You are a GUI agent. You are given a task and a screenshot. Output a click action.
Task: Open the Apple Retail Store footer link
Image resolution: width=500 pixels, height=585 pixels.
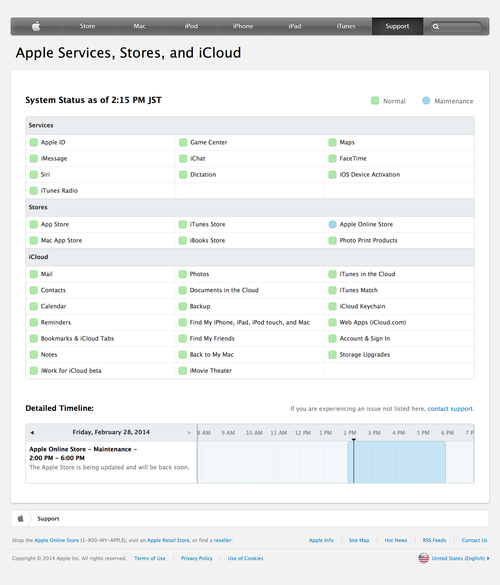click(168, 540)
